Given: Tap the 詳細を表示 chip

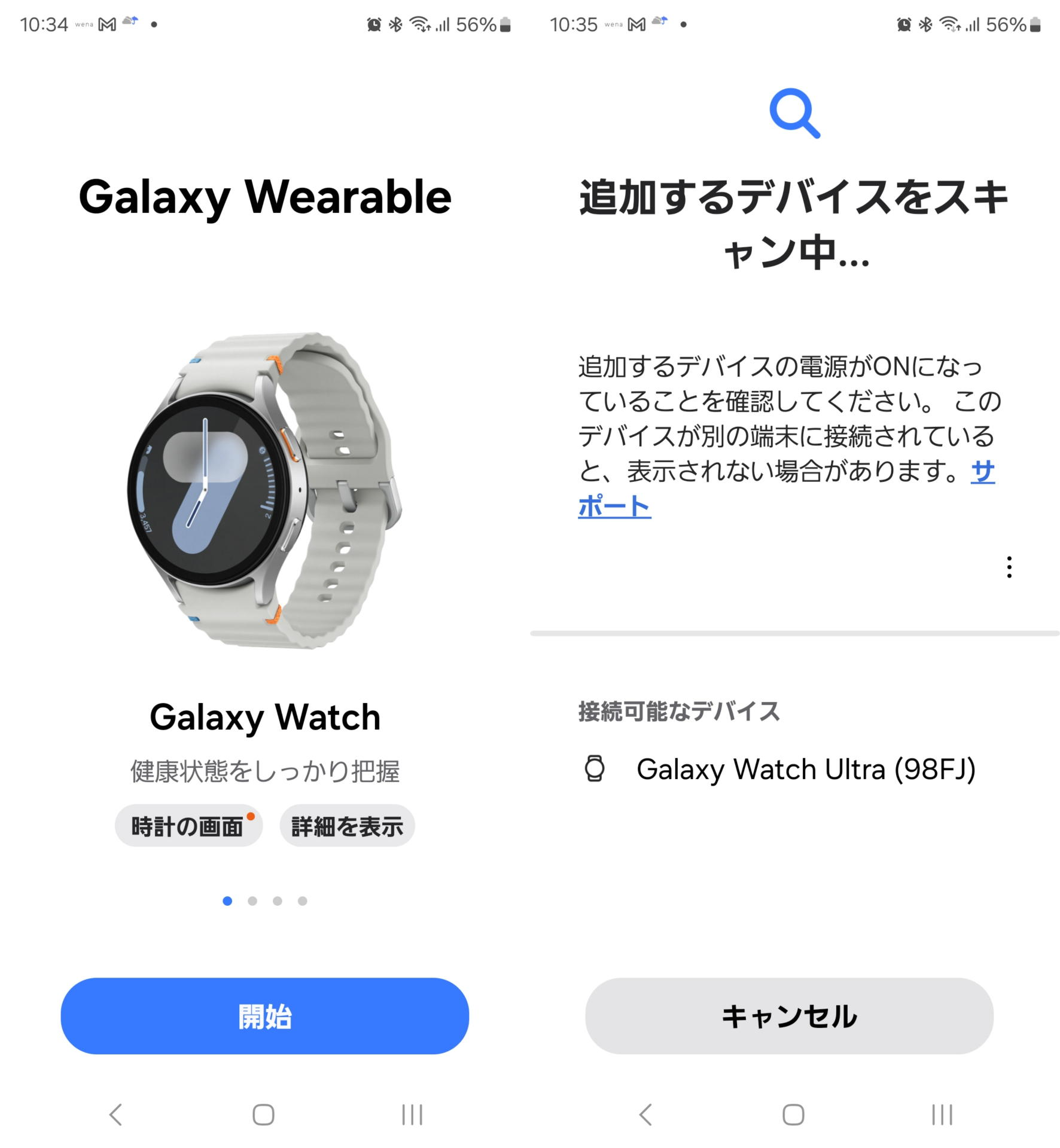Looking at the screenshot, I should click(x=347, y=826).
